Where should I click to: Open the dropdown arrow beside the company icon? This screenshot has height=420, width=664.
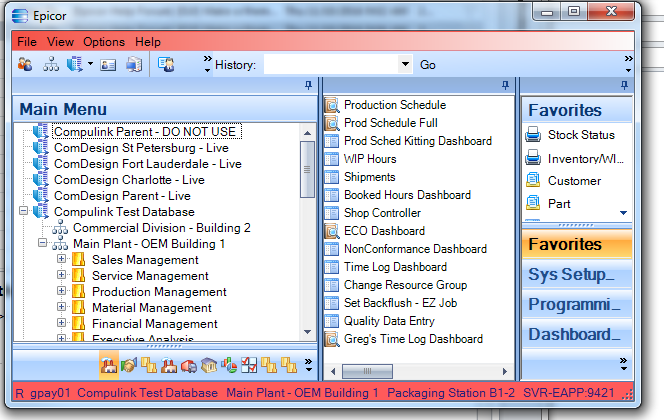(x=90, y=64)
